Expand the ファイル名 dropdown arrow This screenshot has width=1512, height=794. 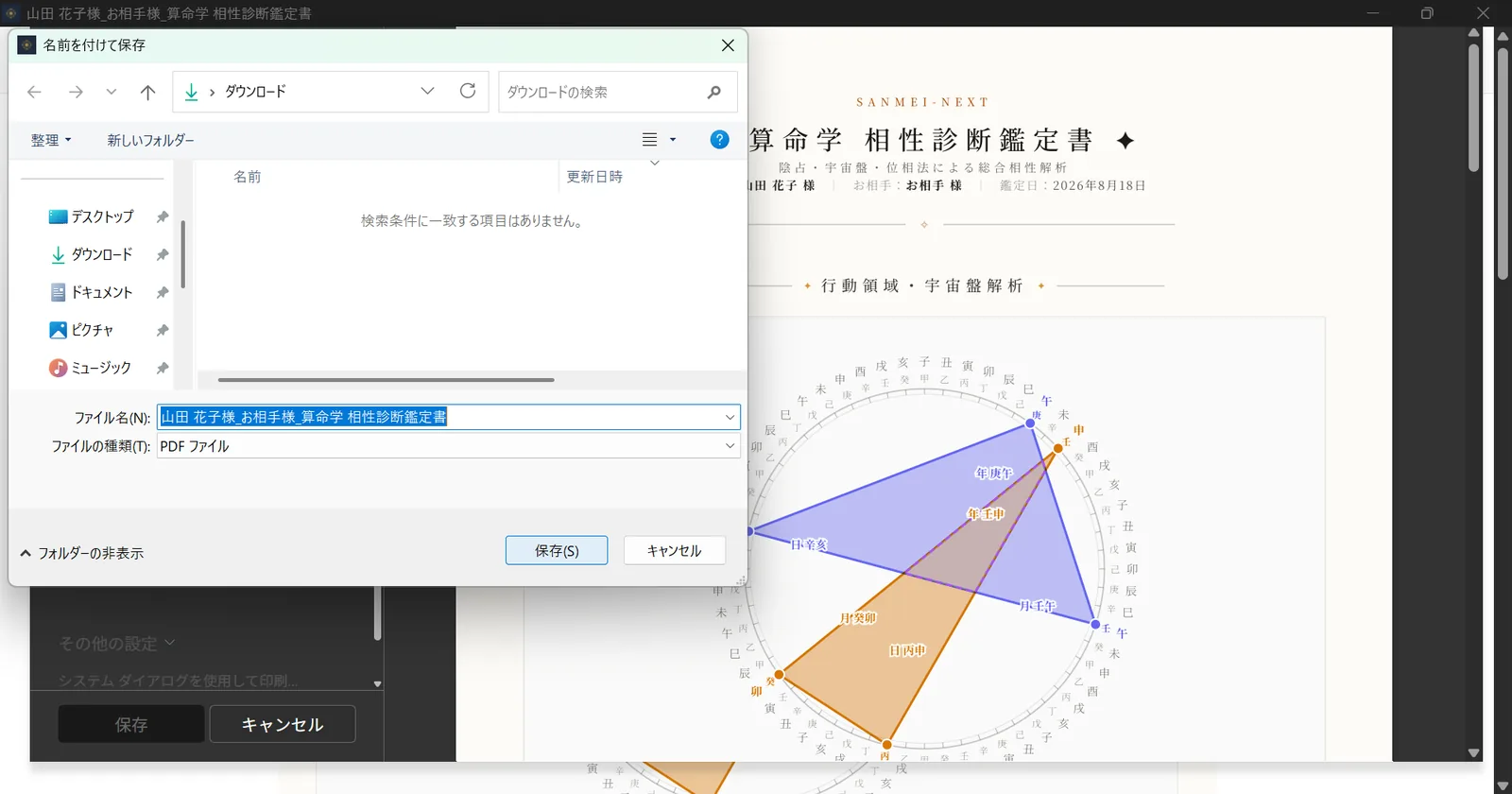[x=730, y=417]
